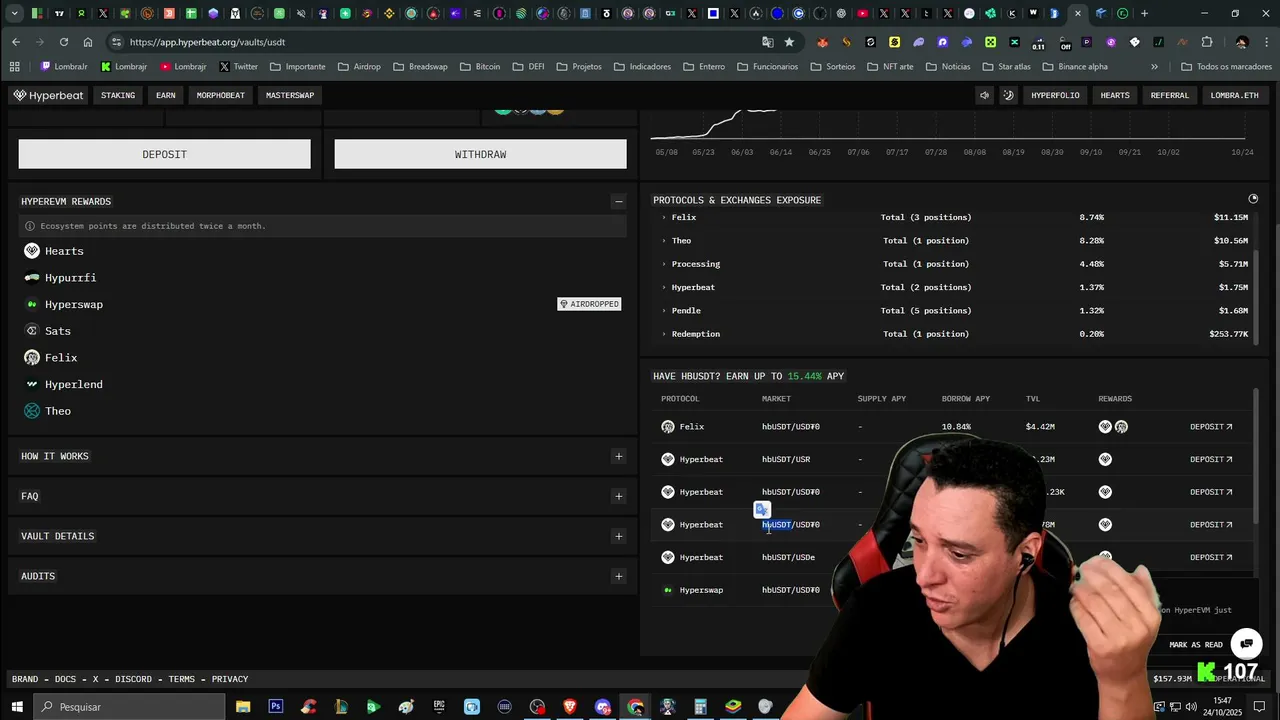Click the Hearts reward icon
This screenshot has height=720, width=1280.
click(32, 251)
